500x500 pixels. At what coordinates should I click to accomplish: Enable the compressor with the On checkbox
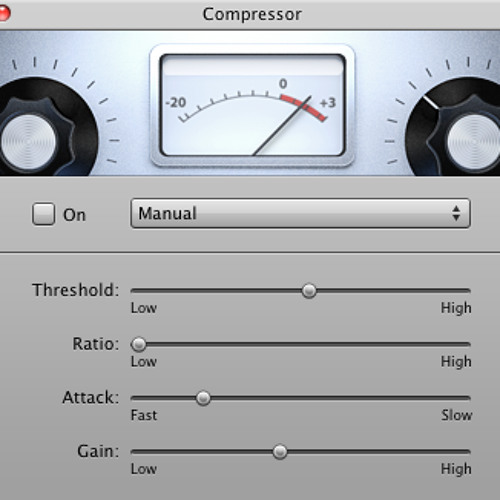[44, 214]
